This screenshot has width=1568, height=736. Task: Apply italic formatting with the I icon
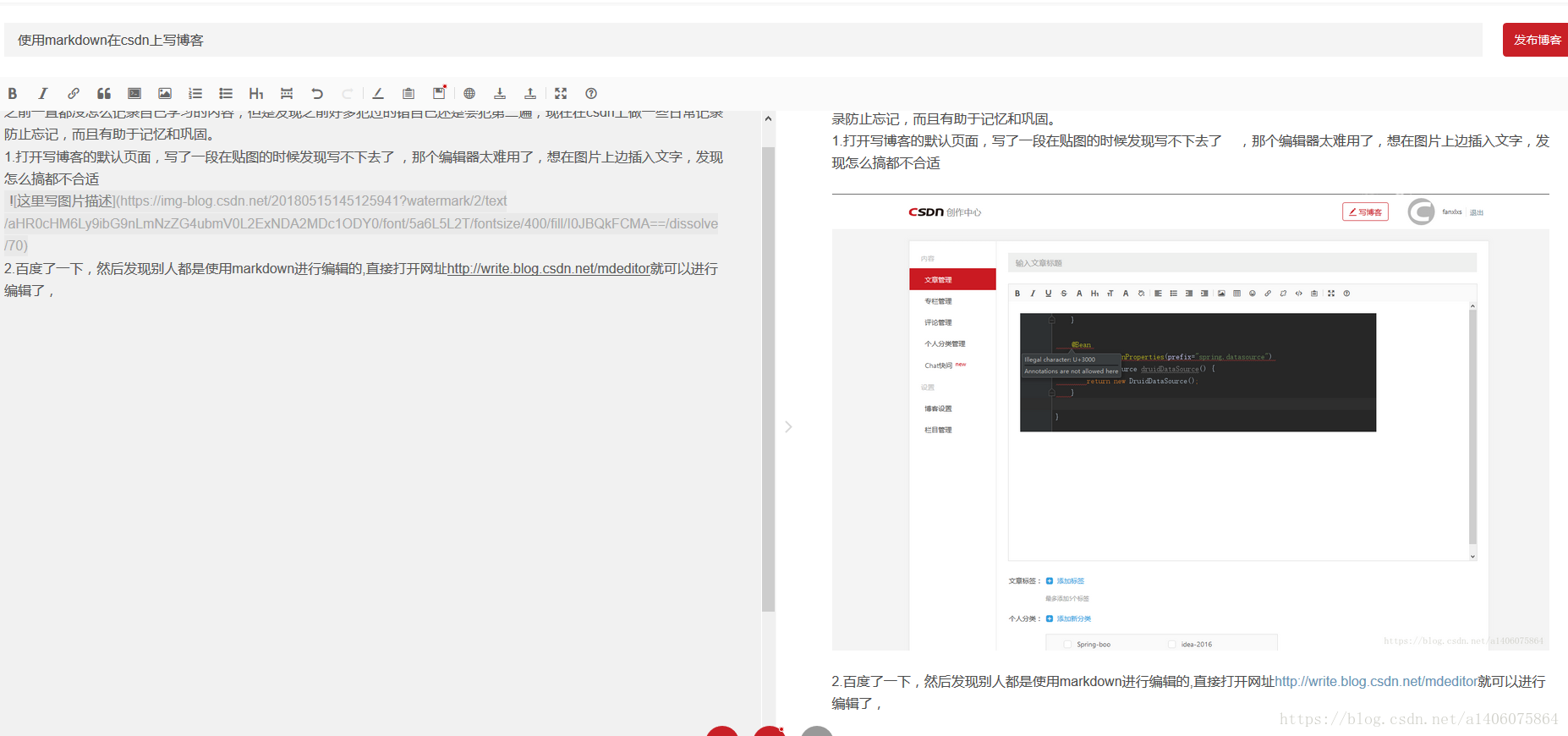coord(43,94)
